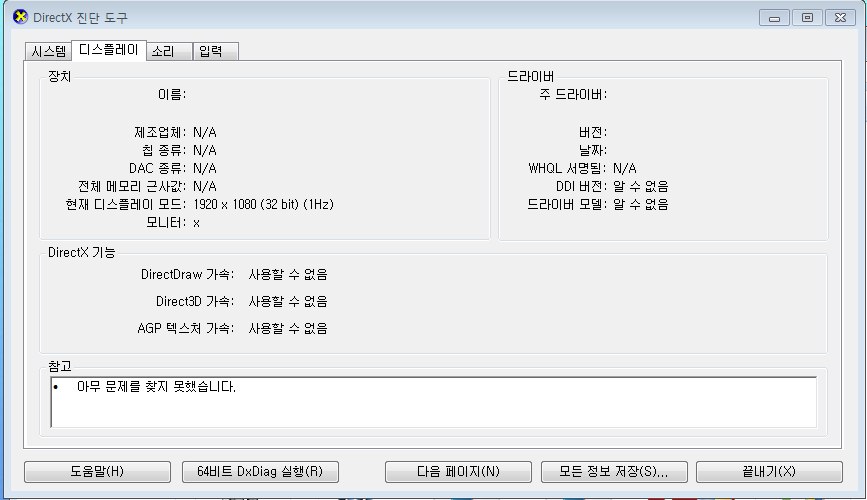Click the note 아무 문제를 찾지 못했습니다.
This screenshot has width=867, height=500.
156,387
